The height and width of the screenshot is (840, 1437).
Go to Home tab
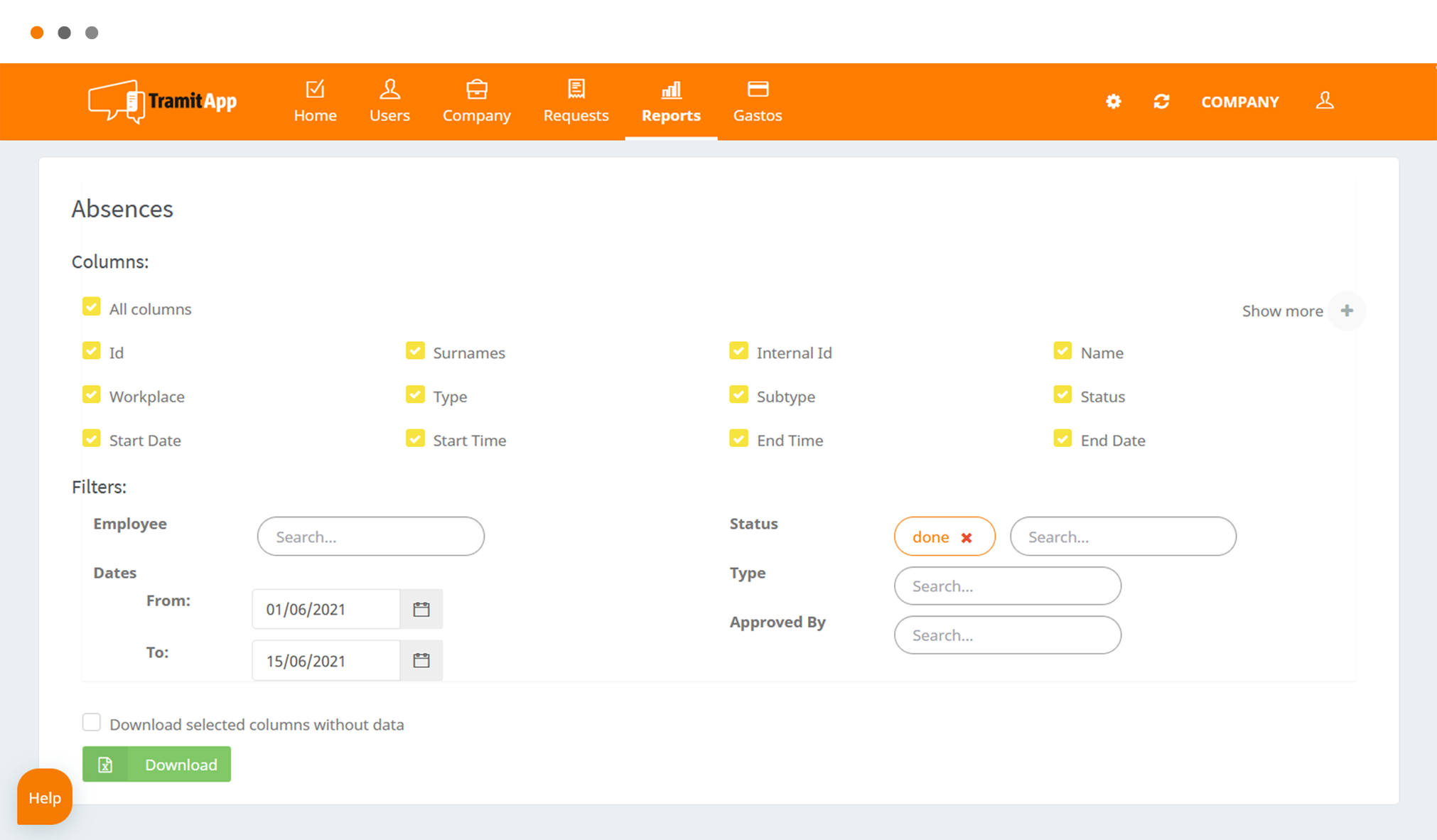point(315,102)
